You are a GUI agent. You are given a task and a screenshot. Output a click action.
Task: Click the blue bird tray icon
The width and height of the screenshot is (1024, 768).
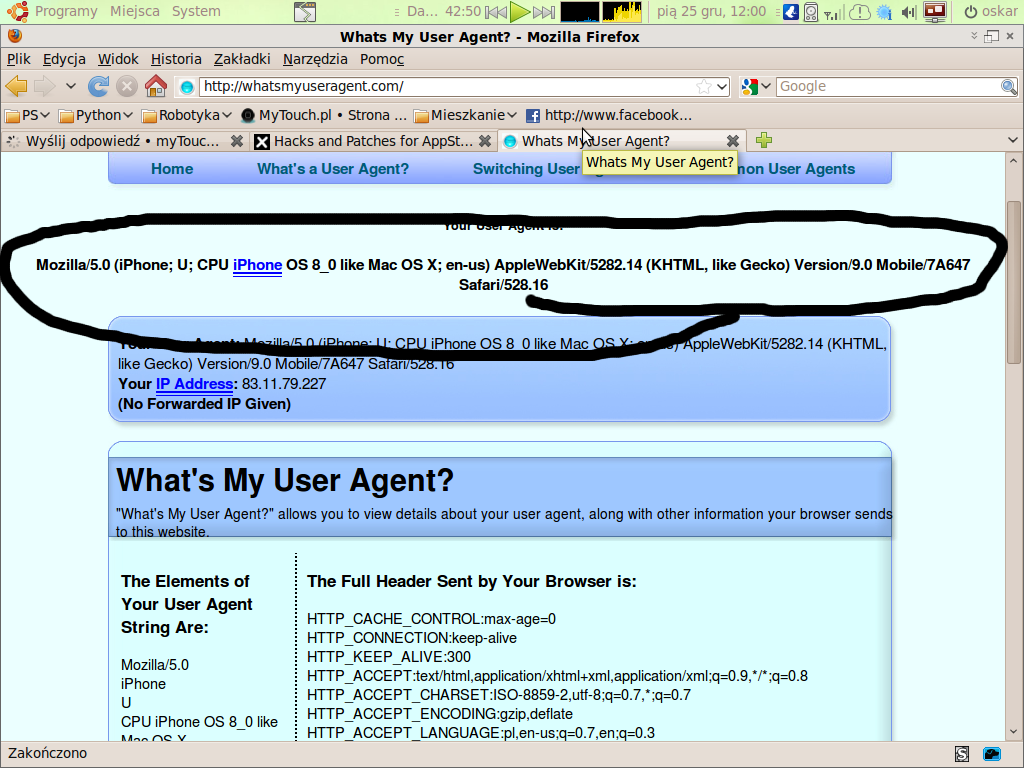(791, 12)
